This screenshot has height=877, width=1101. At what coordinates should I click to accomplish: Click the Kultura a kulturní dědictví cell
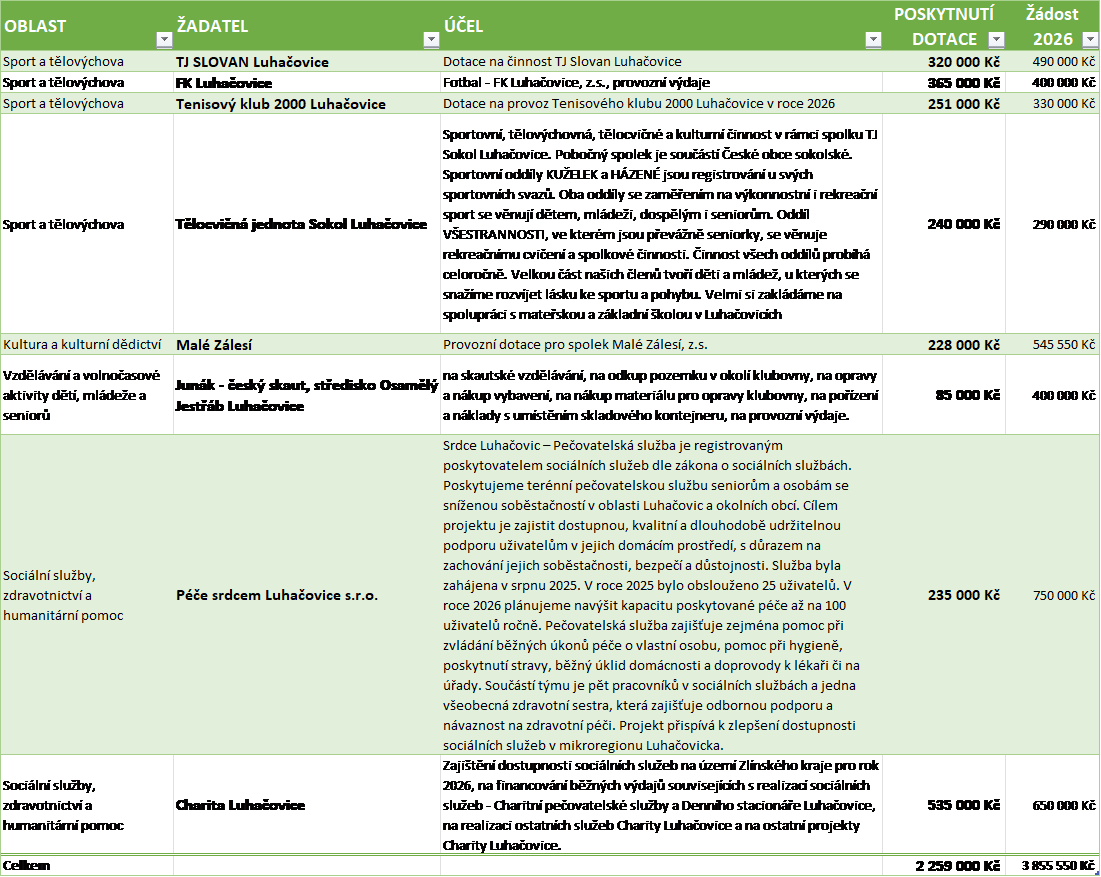[x=82, y=345]
